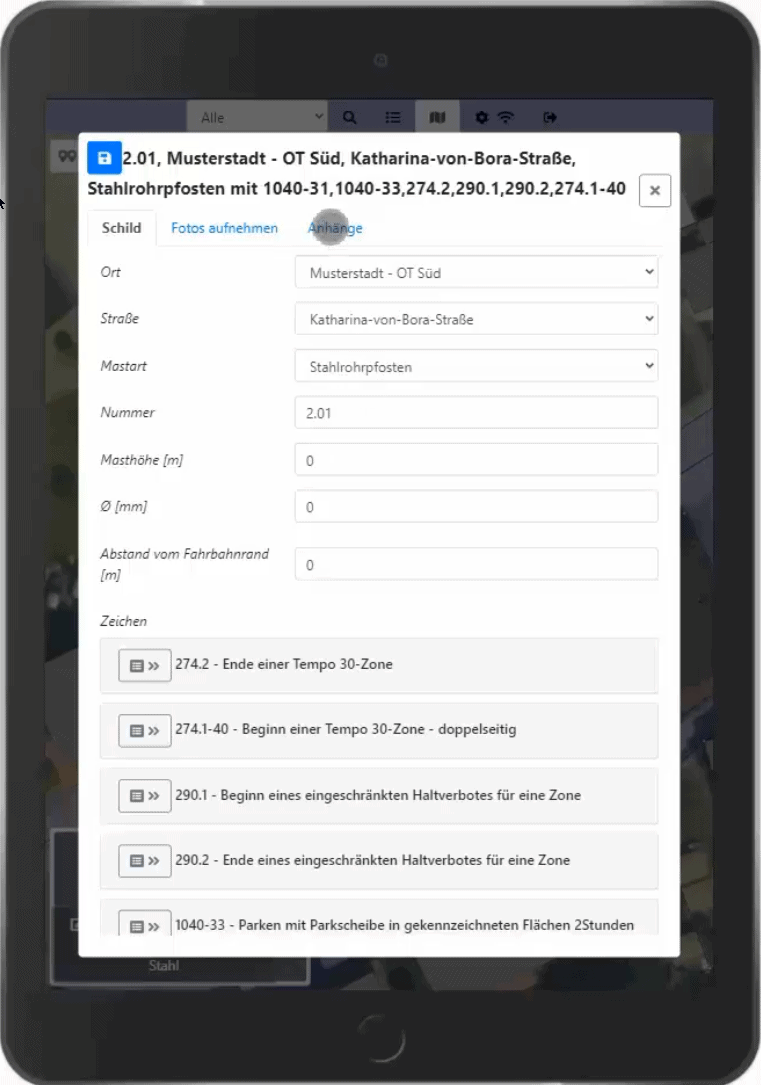Expand the Ort dropdown showing Musterstadt

(476, 272)
